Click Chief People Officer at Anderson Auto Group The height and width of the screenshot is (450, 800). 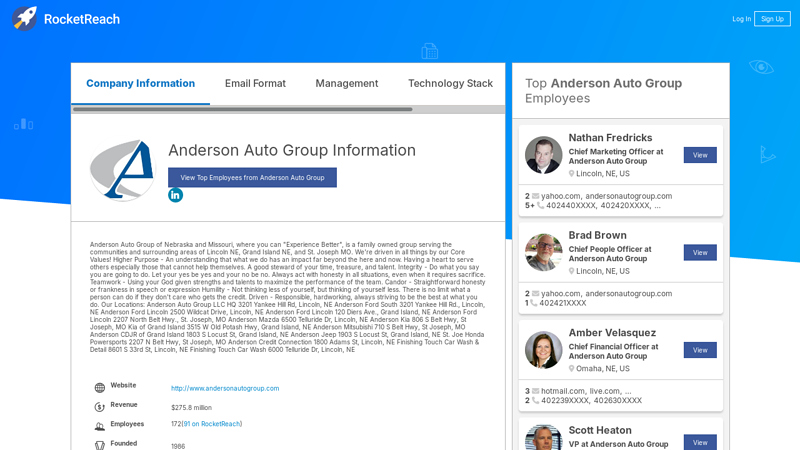tap(610, 254)
